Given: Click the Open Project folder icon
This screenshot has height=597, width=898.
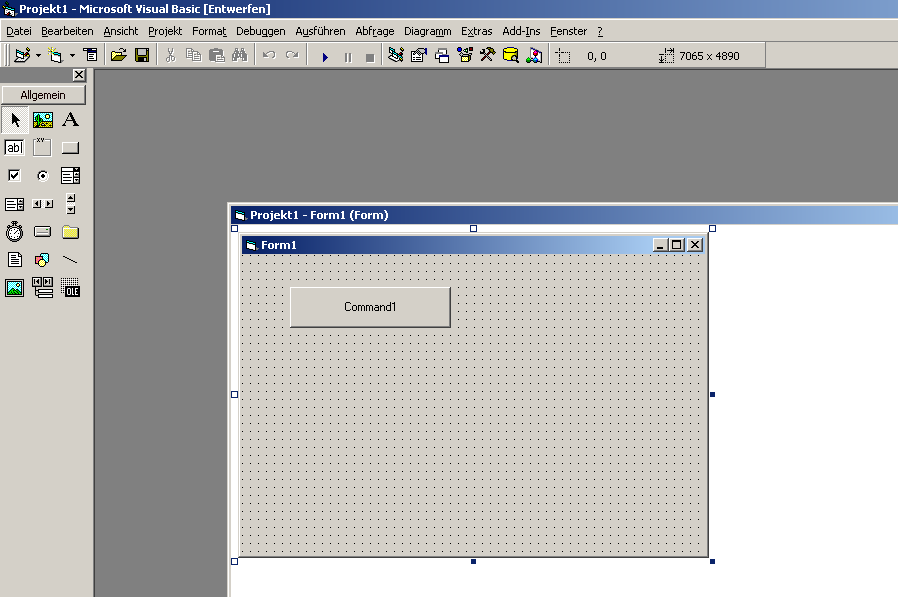Looking at the screenshot, I should tap(119, 56).
